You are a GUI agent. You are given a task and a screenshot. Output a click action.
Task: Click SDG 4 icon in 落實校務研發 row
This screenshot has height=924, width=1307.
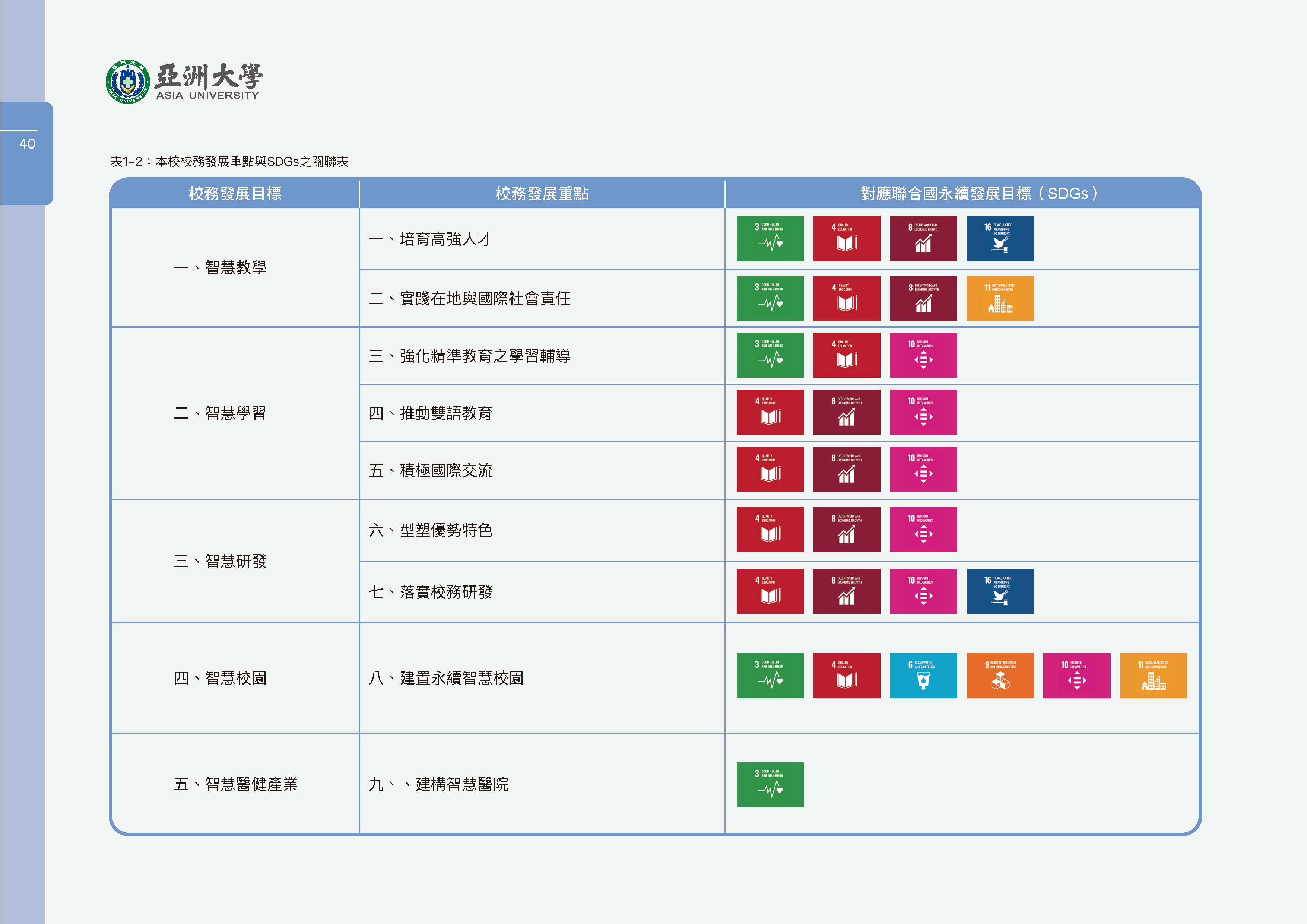pyautogui.click(x=770, y=591)
